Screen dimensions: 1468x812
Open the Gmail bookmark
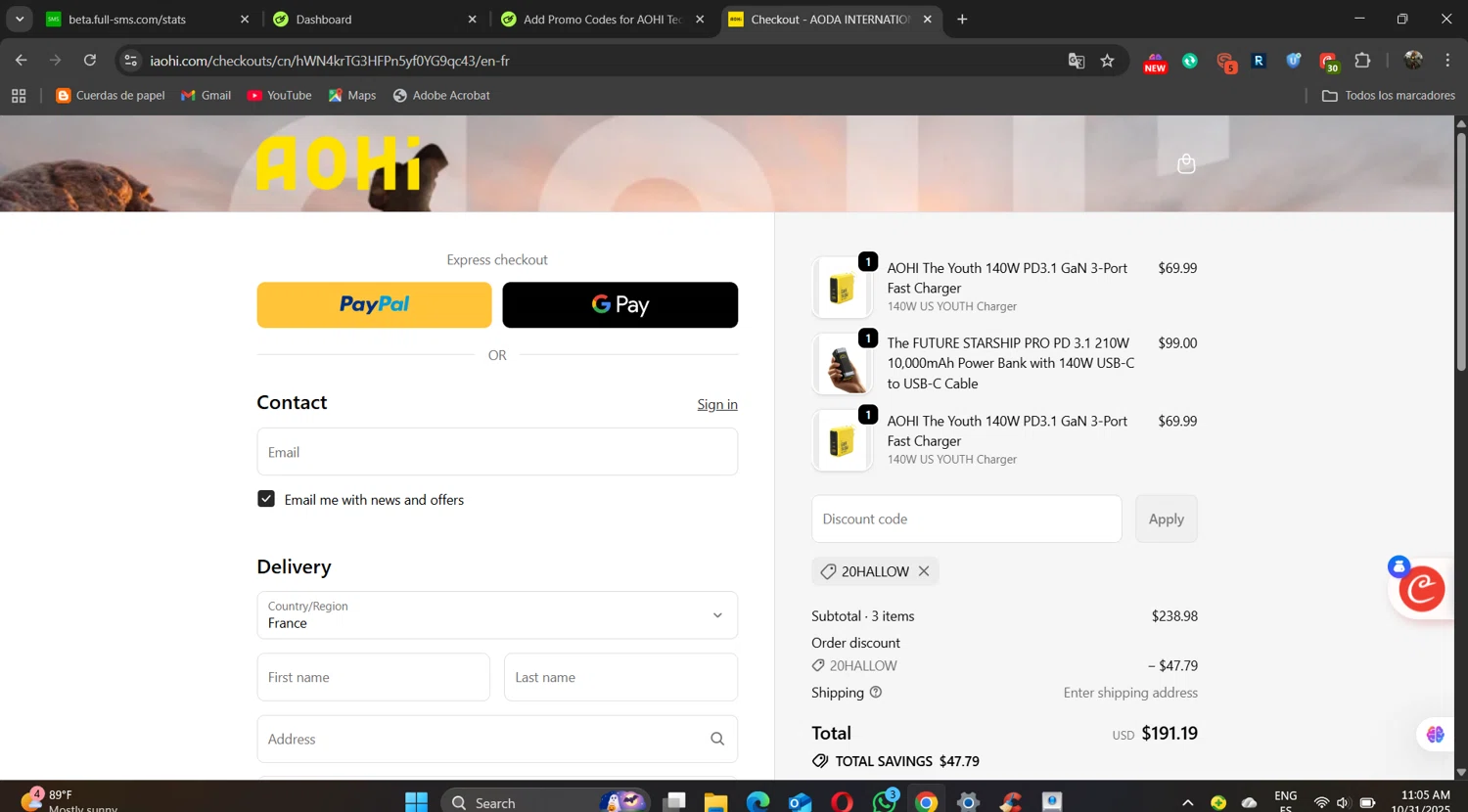(206, 96)
